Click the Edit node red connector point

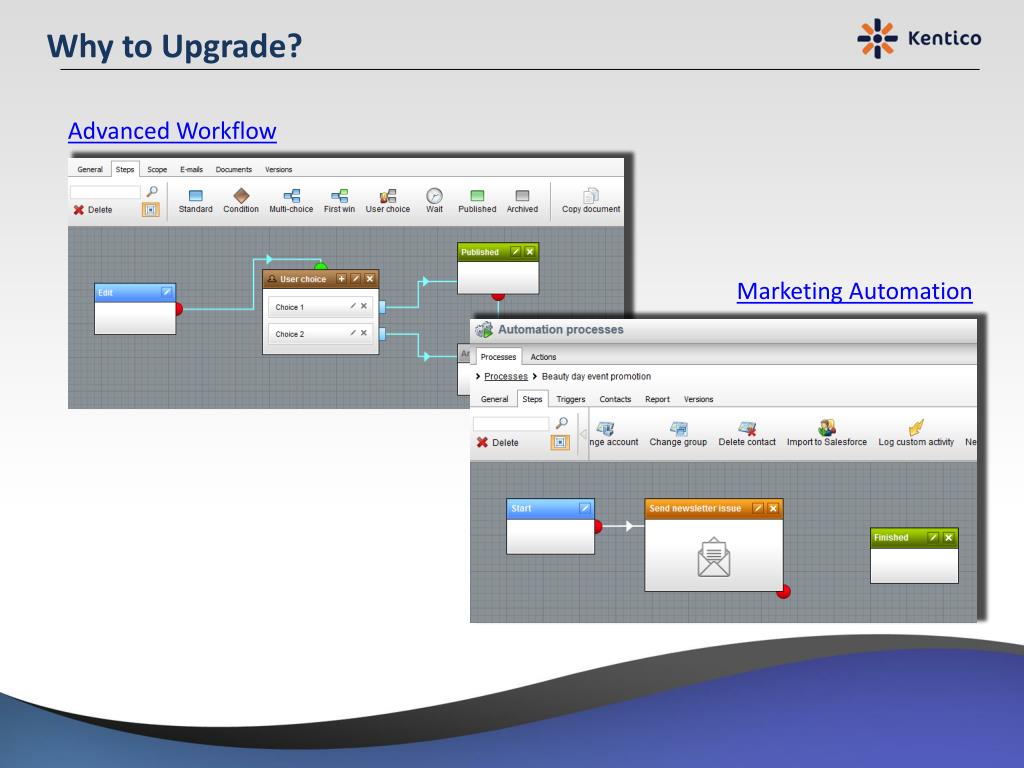pyautogui.click(x=178, y=309)
